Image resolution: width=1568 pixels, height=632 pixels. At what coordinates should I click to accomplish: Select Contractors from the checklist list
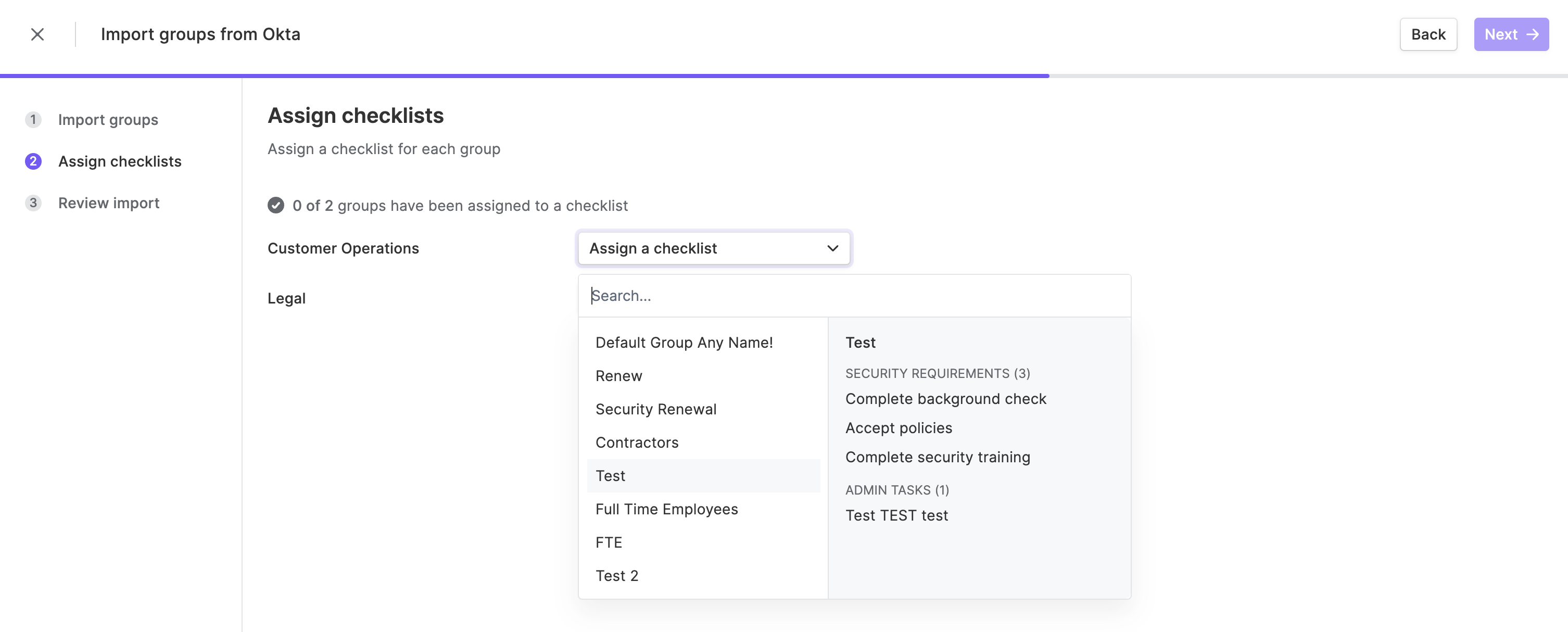(703, 443)
